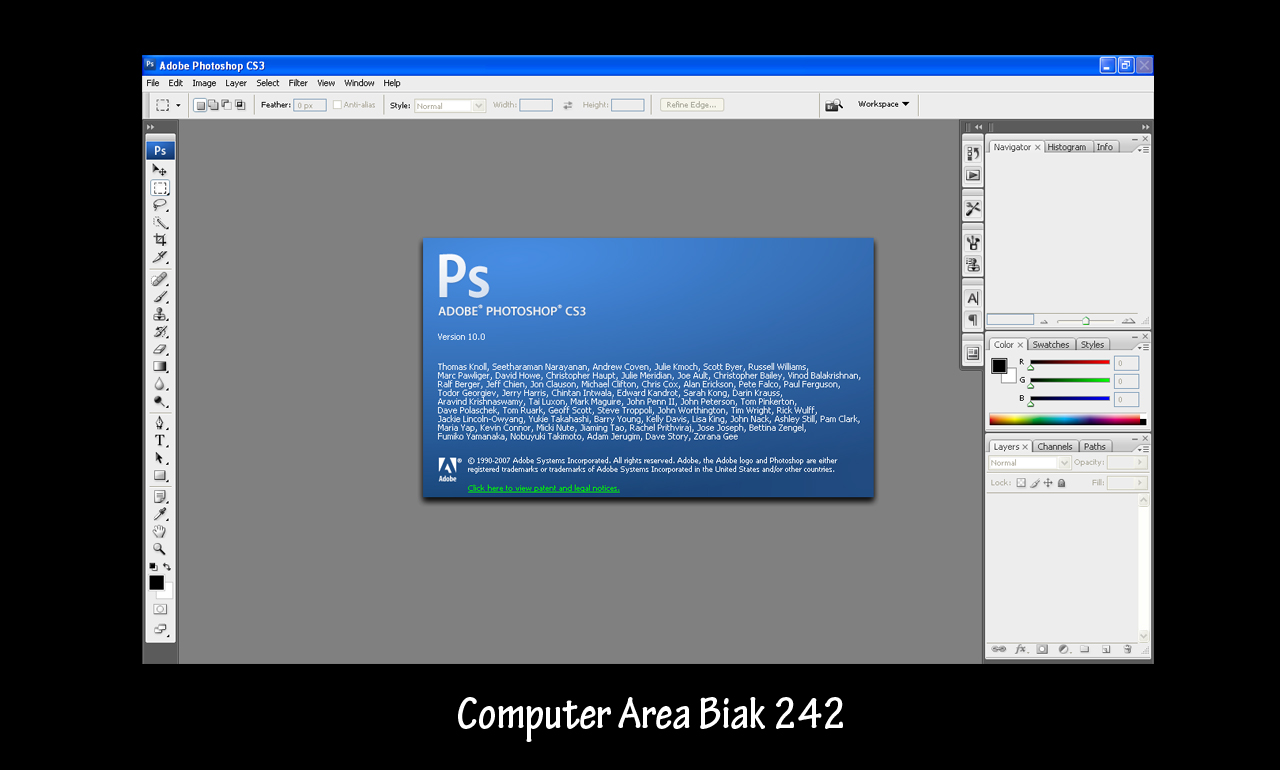Switch to the Swatches tab

[1051, 345]
